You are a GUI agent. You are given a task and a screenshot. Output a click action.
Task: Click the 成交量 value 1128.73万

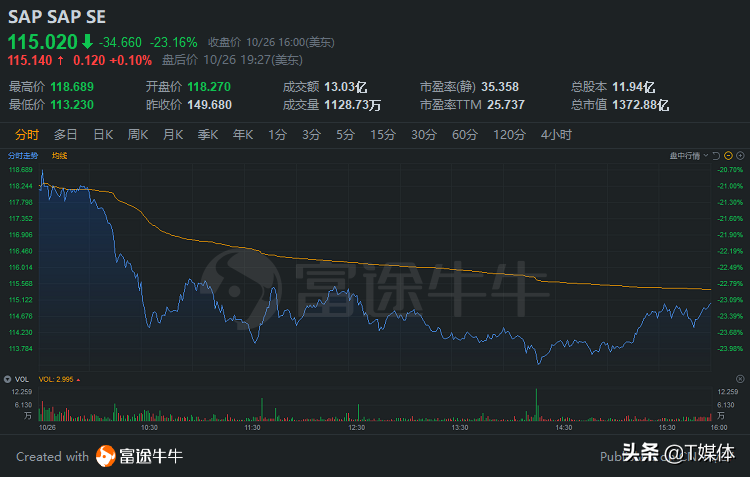pos(353,104)
